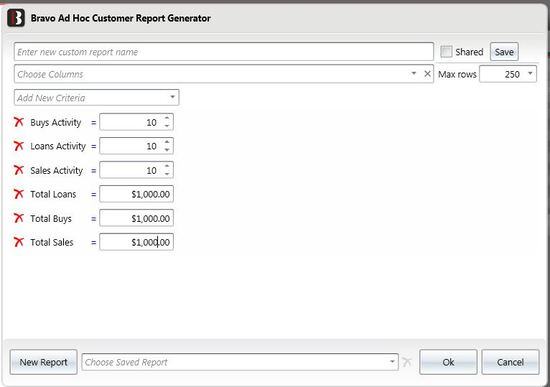The image size is (550, 387).
Task: Open the Choose Saved Report dropdown
Action: [x=392, y=362]
